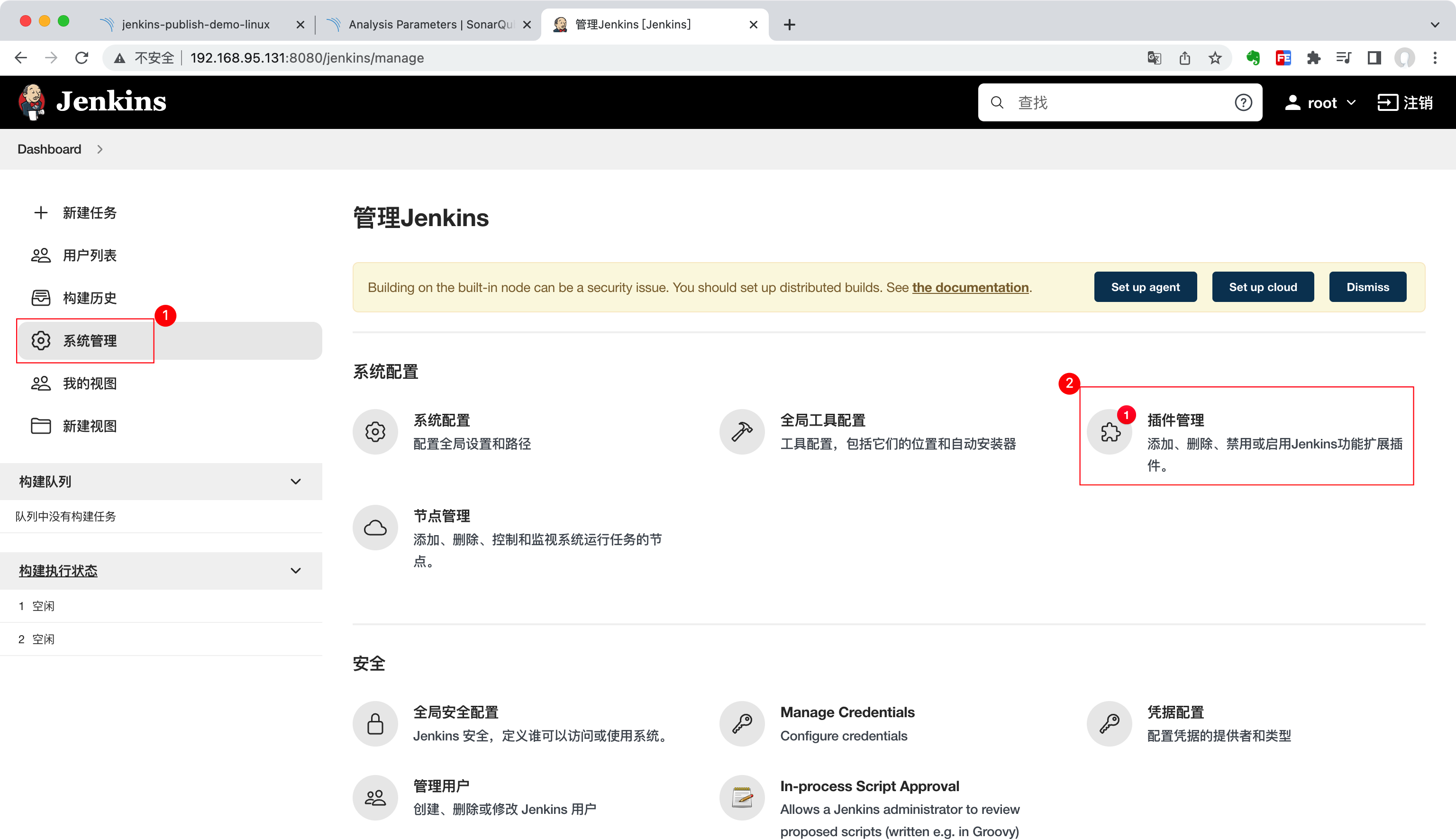The image size is (1456, 839).
Task: Switch to the jenkins-publish-demo-linux tab
Action: (196, 24)
